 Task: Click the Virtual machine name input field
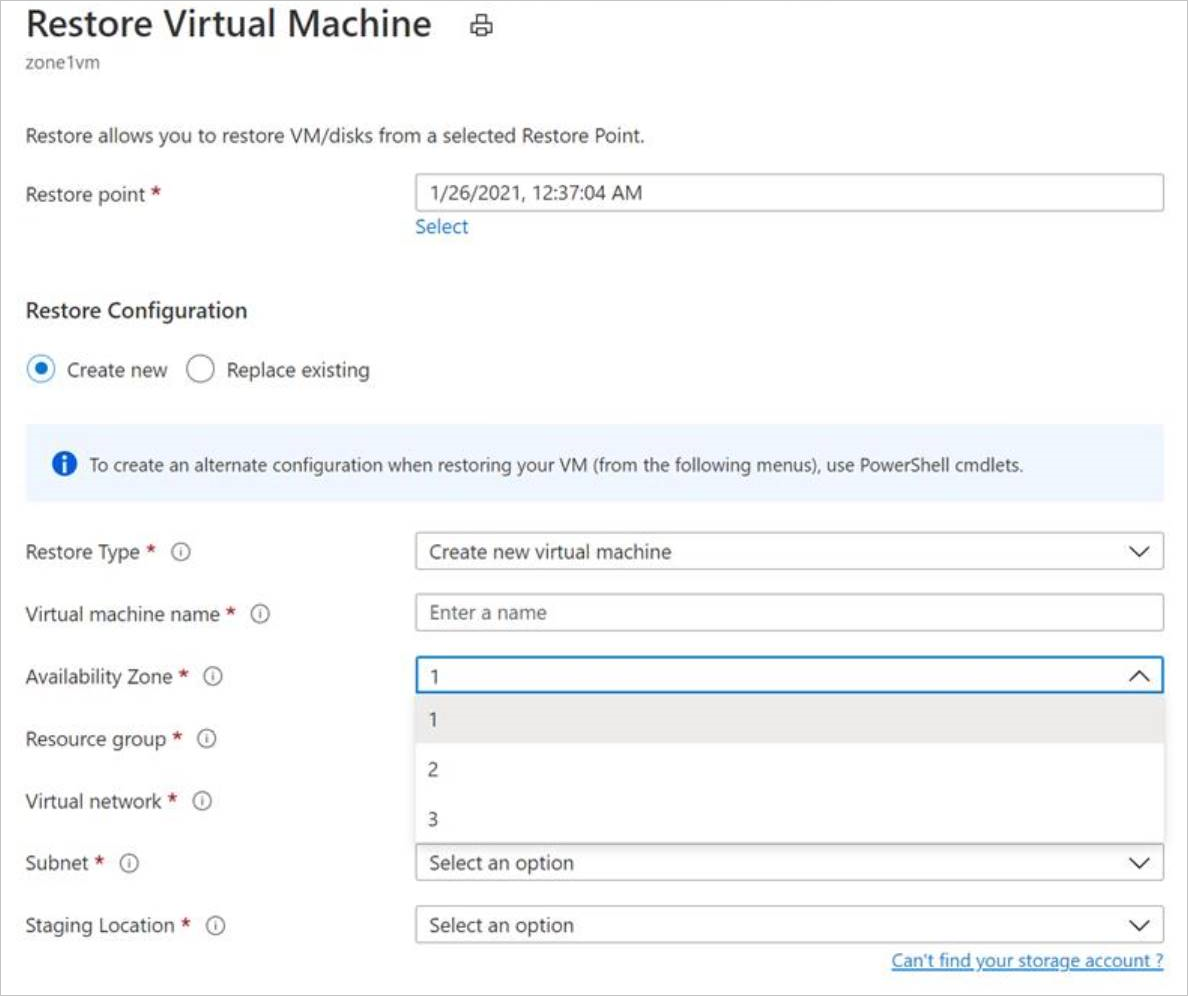pyautogui.click(x=788, y=613)
